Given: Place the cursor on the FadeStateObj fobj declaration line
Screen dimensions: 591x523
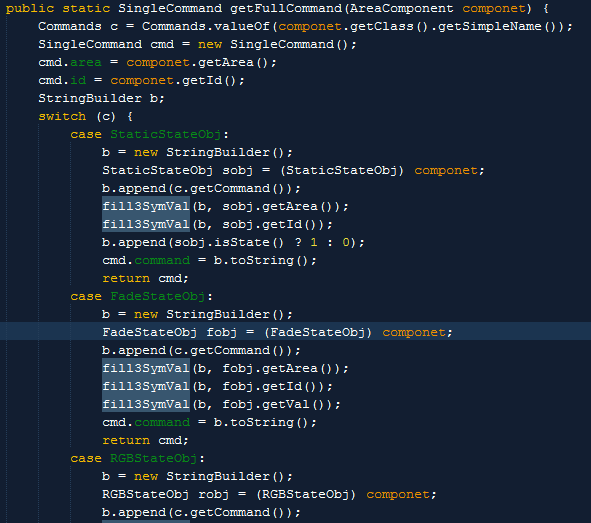Looking at the screenshot, I should (x=277, y=332).
